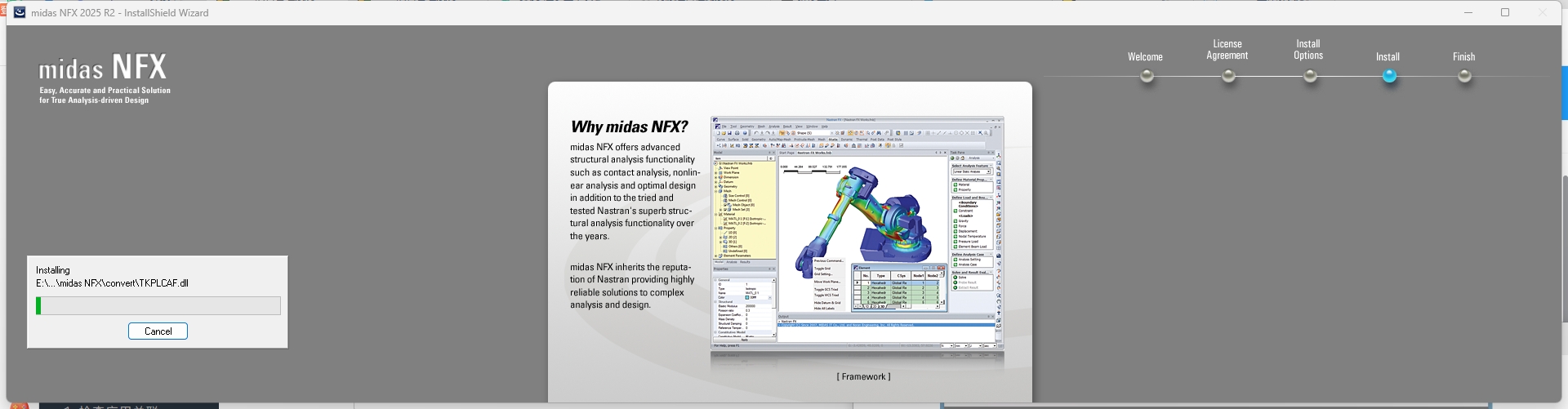Viewport: 1568px width, 409px height.
Task: Select the Welcome step label
Action: coord(1145,56)
